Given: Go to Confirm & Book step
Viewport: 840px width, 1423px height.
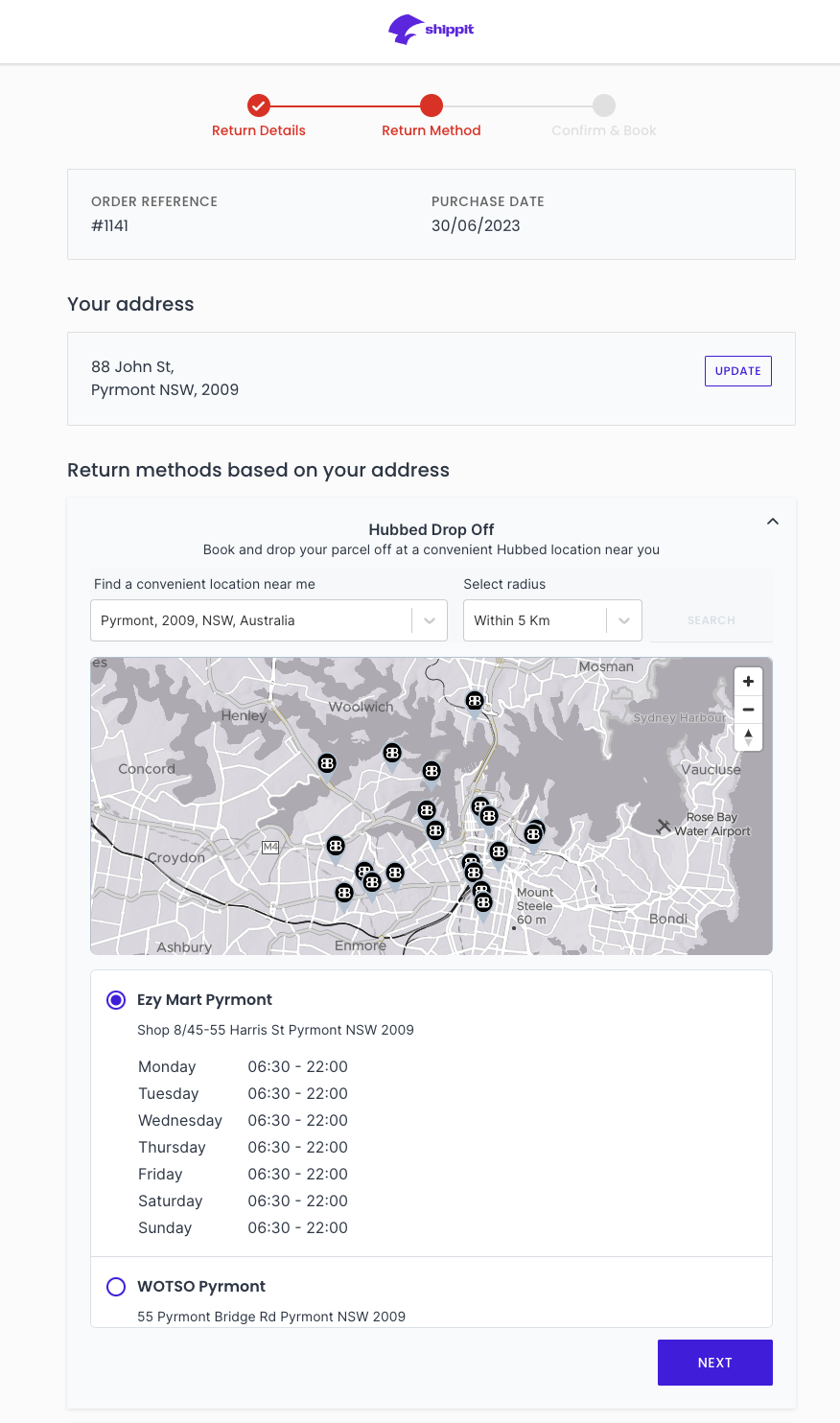Looking at the screenshot, I should click(603, 105).
